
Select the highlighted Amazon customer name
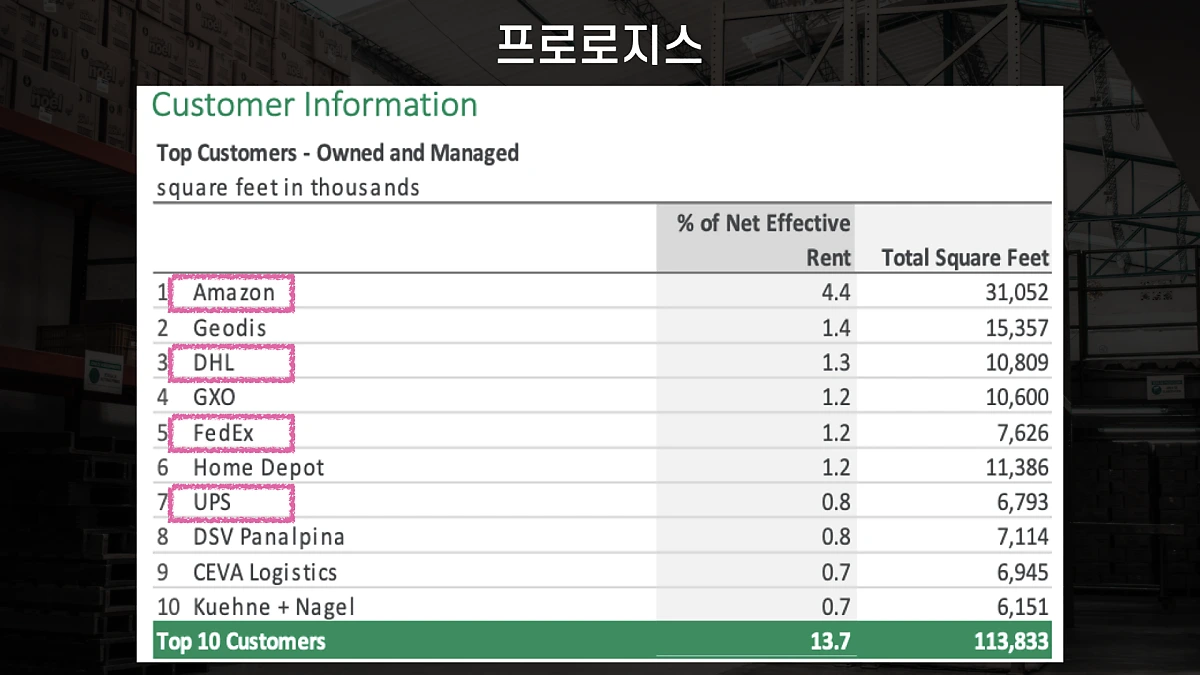tap(231, 293)
